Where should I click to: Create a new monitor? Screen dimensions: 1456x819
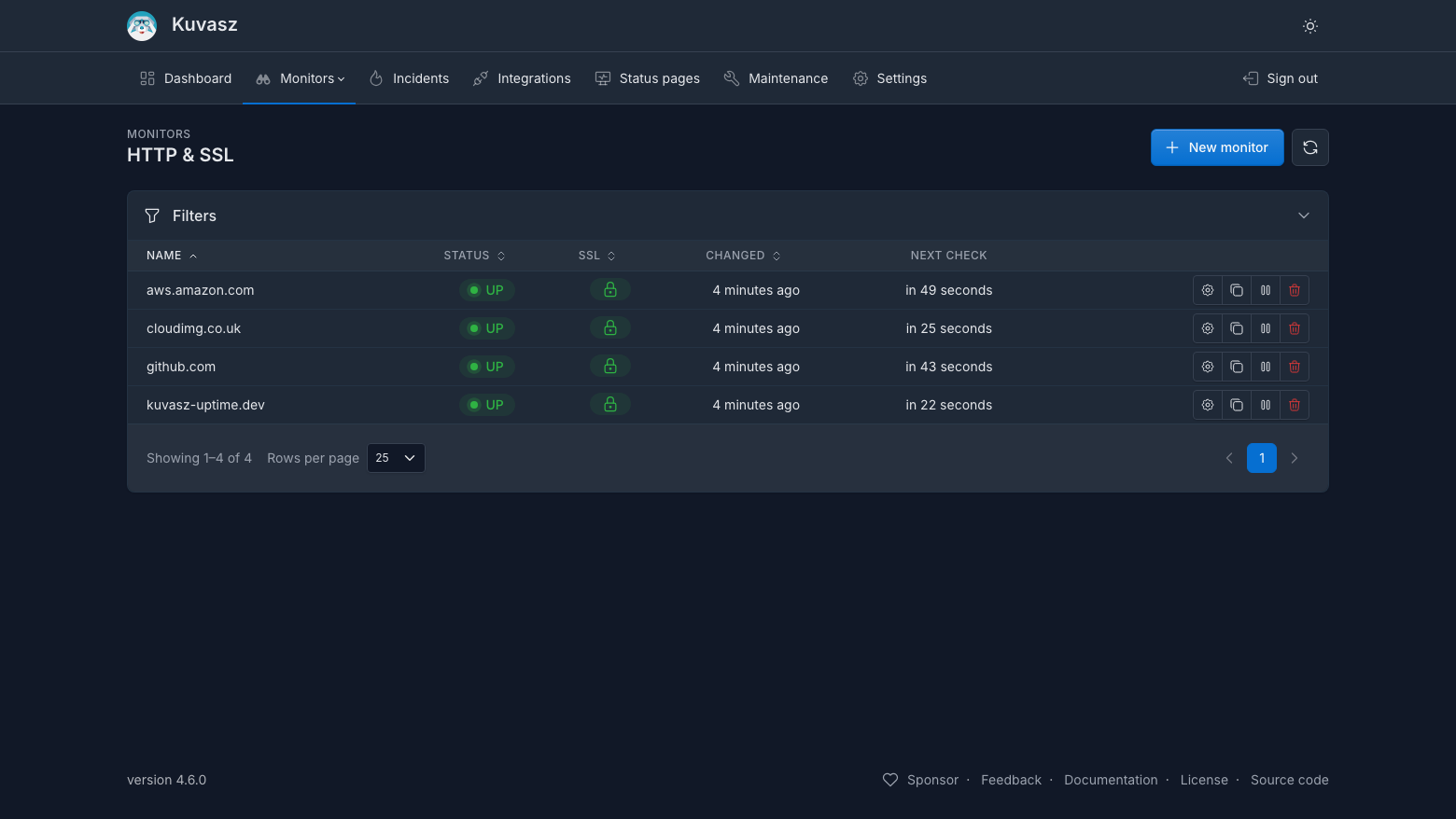1217,147
